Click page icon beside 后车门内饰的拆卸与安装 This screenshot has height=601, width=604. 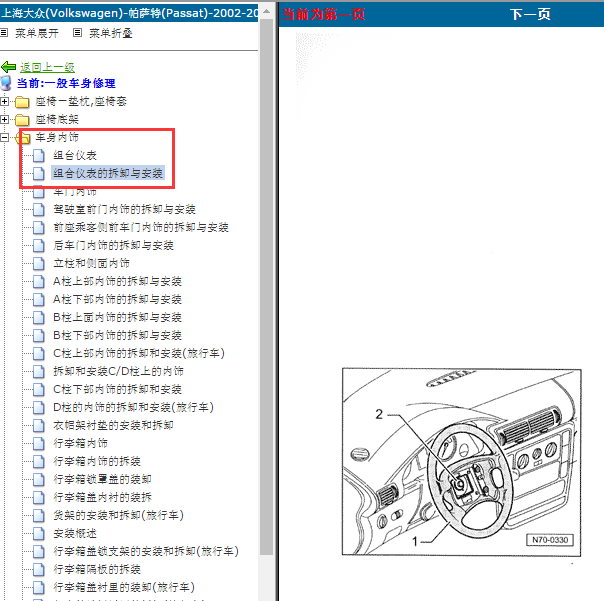click(39, 245)
